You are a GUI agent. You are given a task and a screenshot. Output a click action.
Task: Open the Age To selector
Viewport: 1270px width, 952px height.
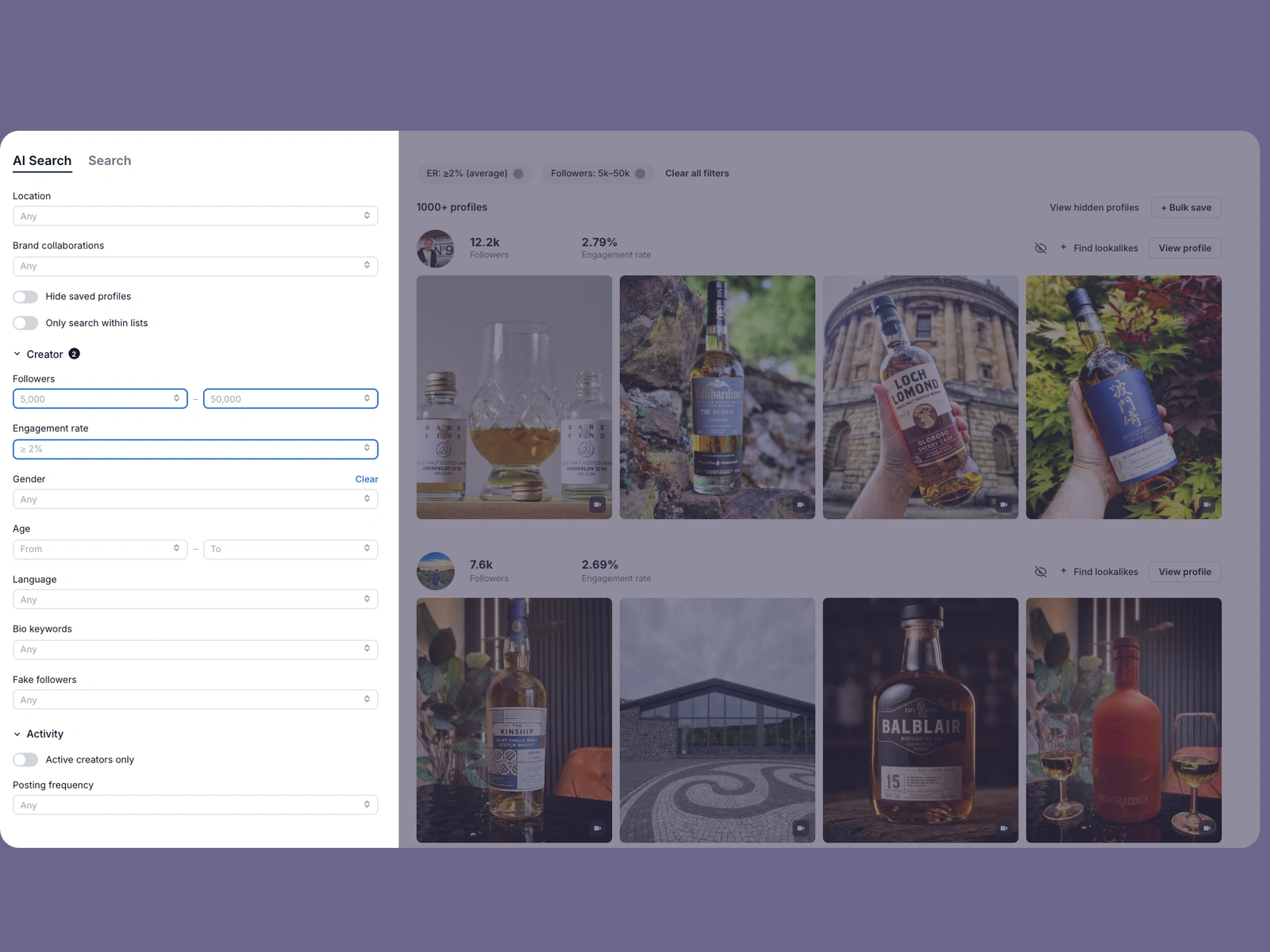pos(291,549)
